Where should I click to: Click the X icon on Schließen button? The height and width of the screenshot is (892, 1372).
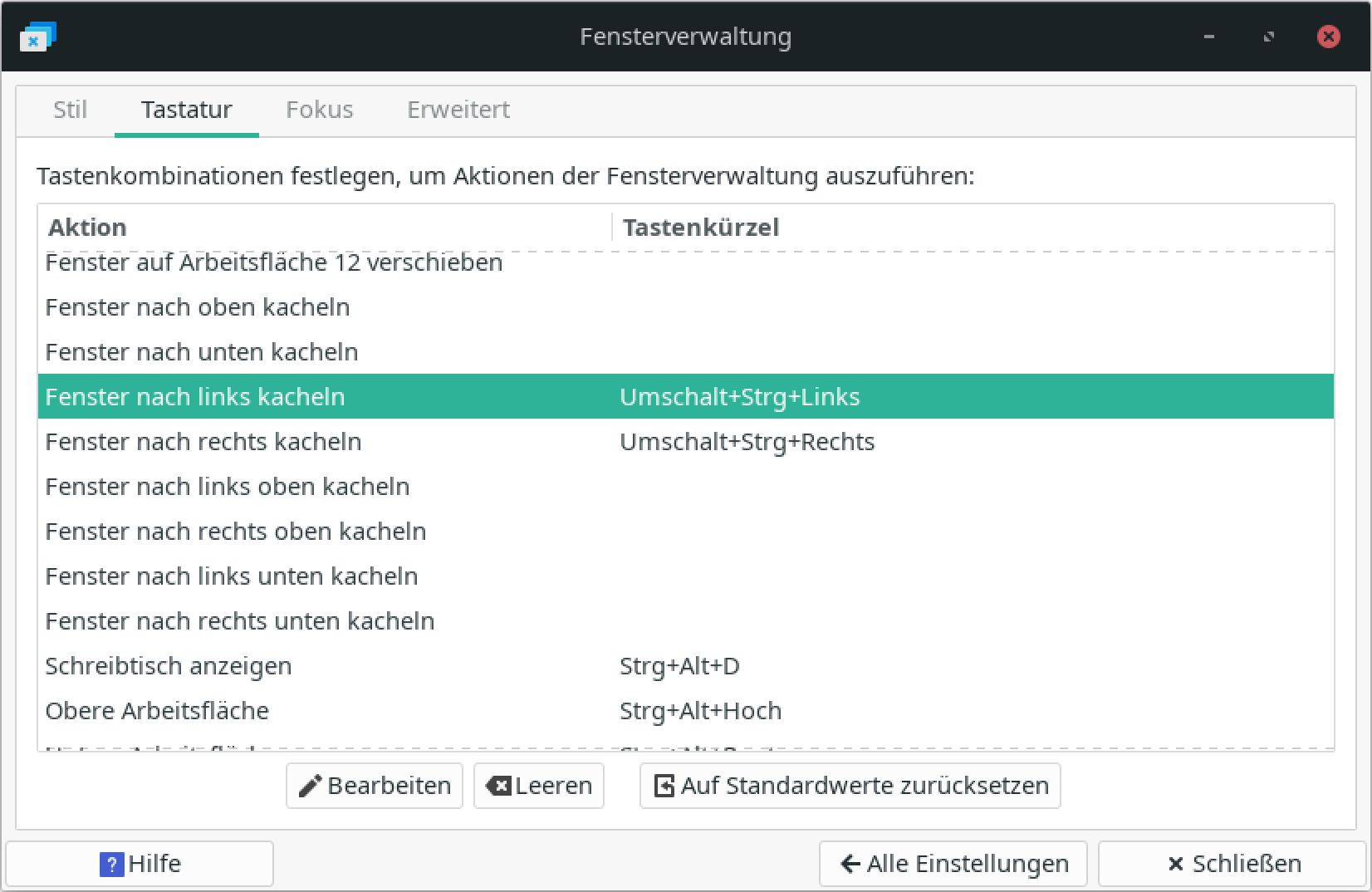(x=1175, y=865)
